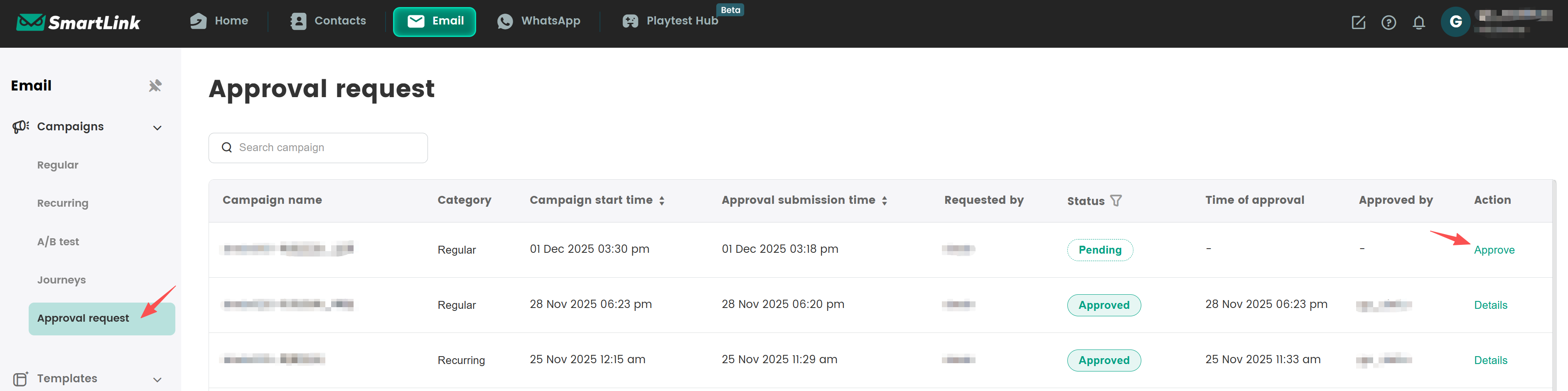Go to the Contacts tab
Screen dimensions: 1568x391
[328, 21]
